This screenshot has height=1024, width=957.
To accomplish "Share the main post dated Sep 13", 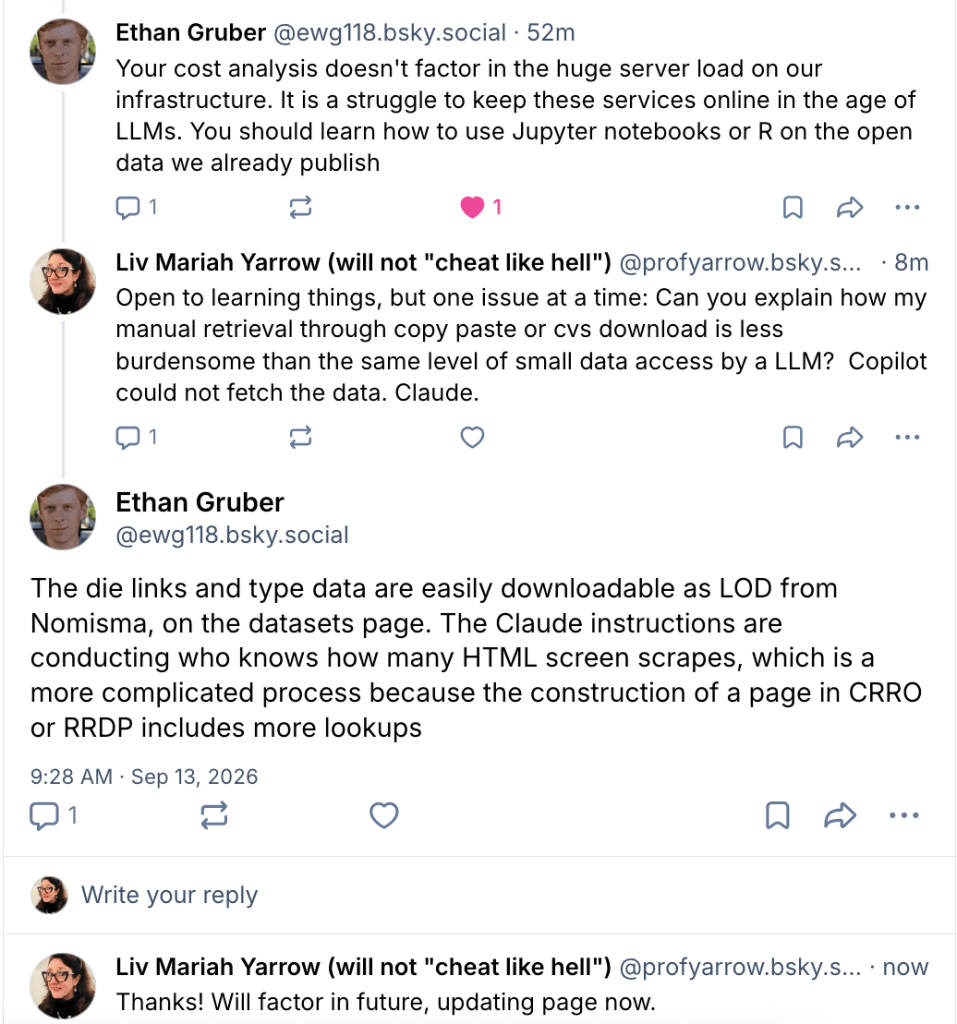I will coord(839,815).
